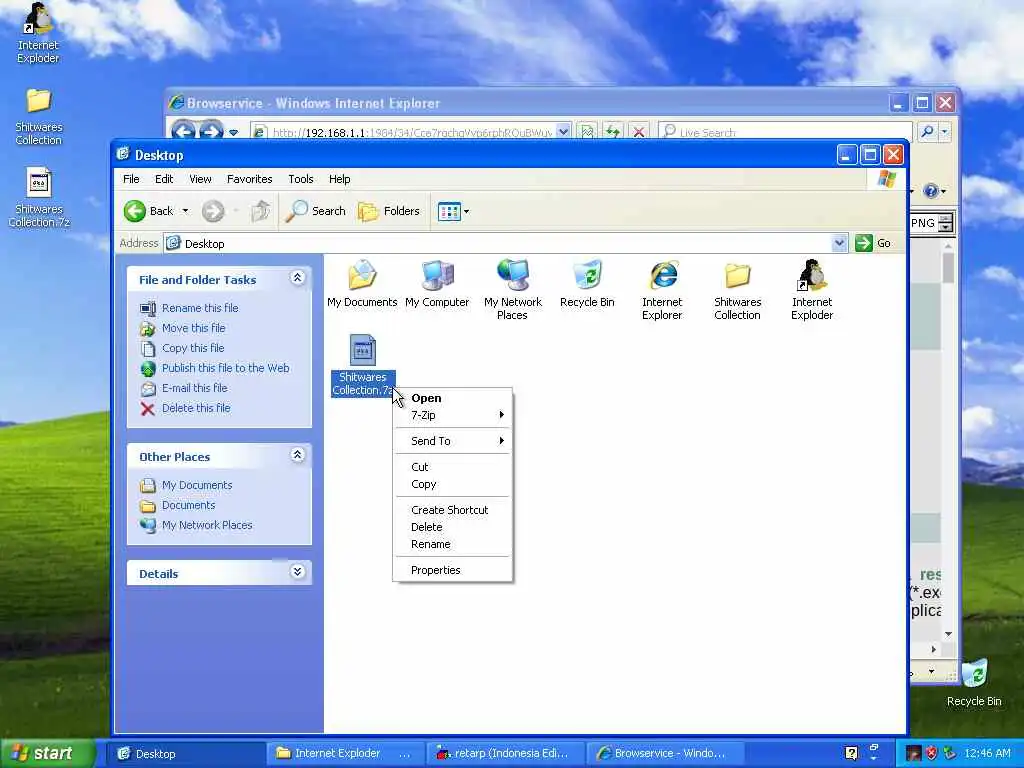Choose Create Shortcut in context menu
The height and width of the screenshot is (768, 1024).
452,510
